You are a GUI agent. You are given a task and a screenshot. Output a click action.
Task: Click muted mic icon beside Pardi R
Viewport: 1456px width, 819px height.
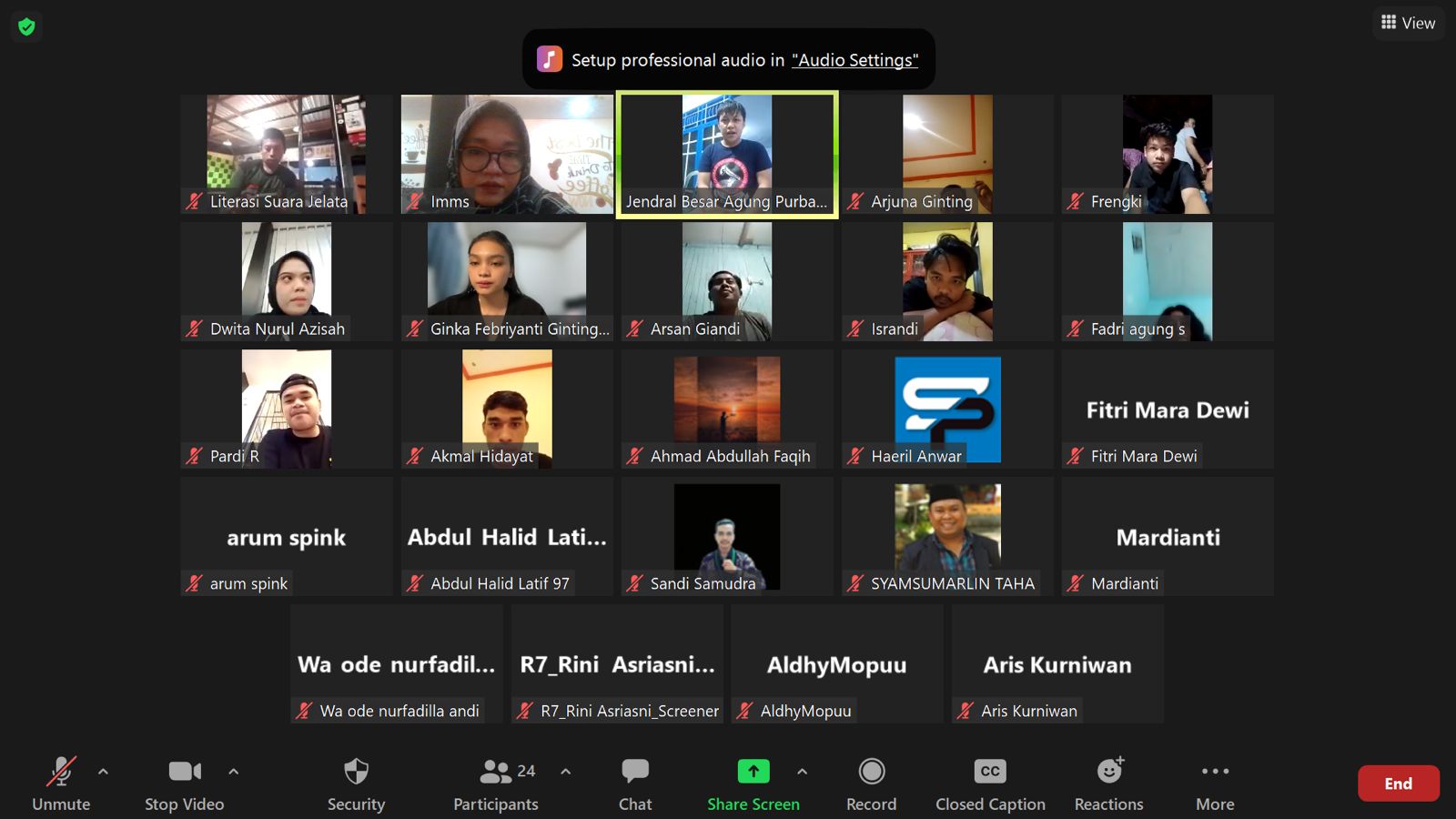point(195,456)
